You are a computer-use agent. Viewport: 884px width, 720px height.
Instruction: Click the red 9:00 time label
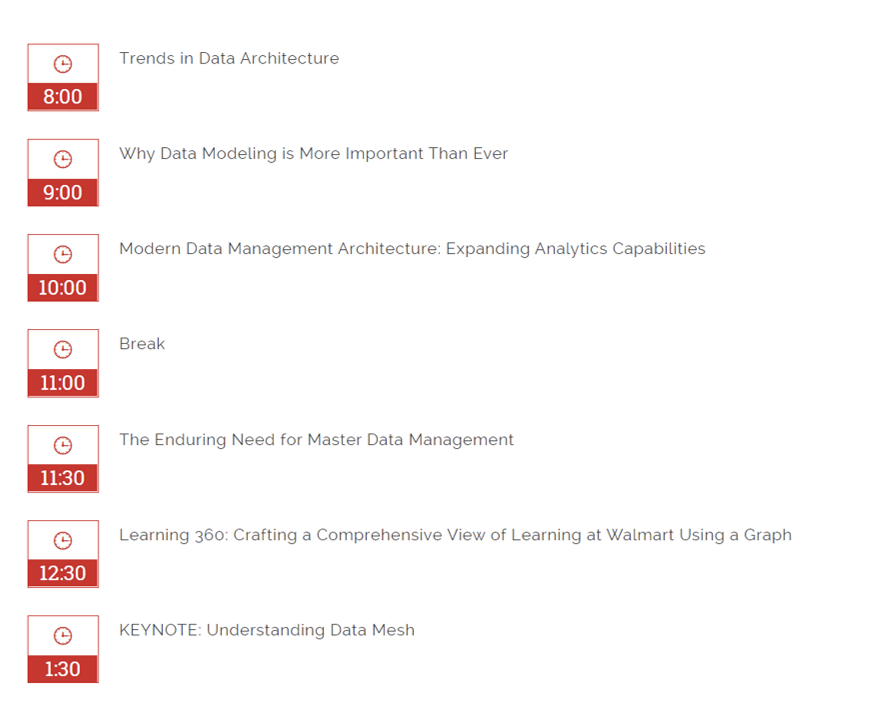[x=63, y=192]
